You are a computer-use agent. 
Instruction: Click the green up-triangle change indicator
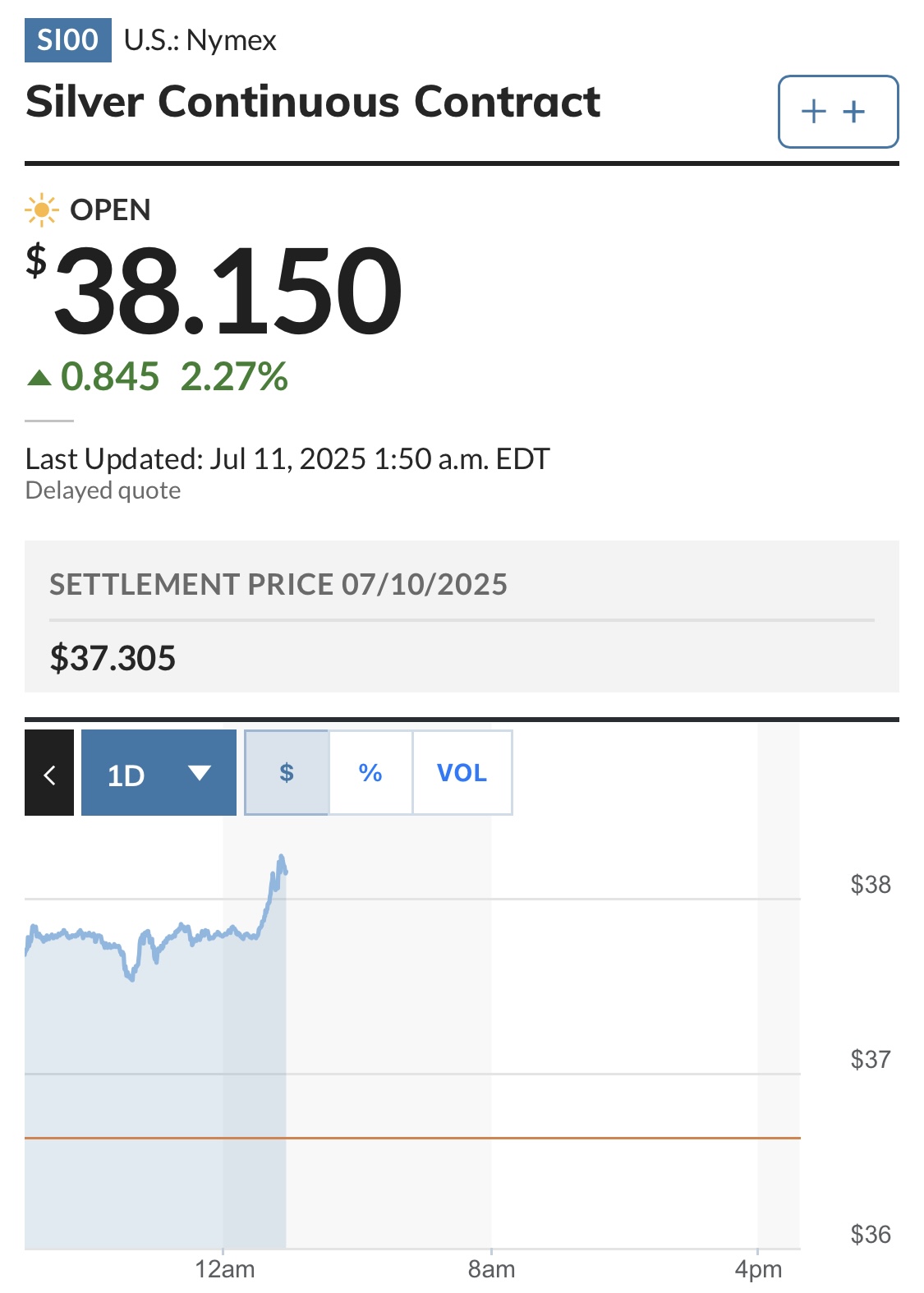(39, 378)
